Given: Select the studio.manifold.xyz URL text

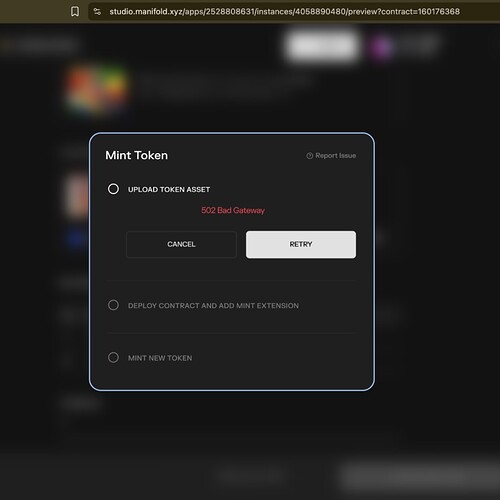Looking at the screenshot, I should [284, 12].
